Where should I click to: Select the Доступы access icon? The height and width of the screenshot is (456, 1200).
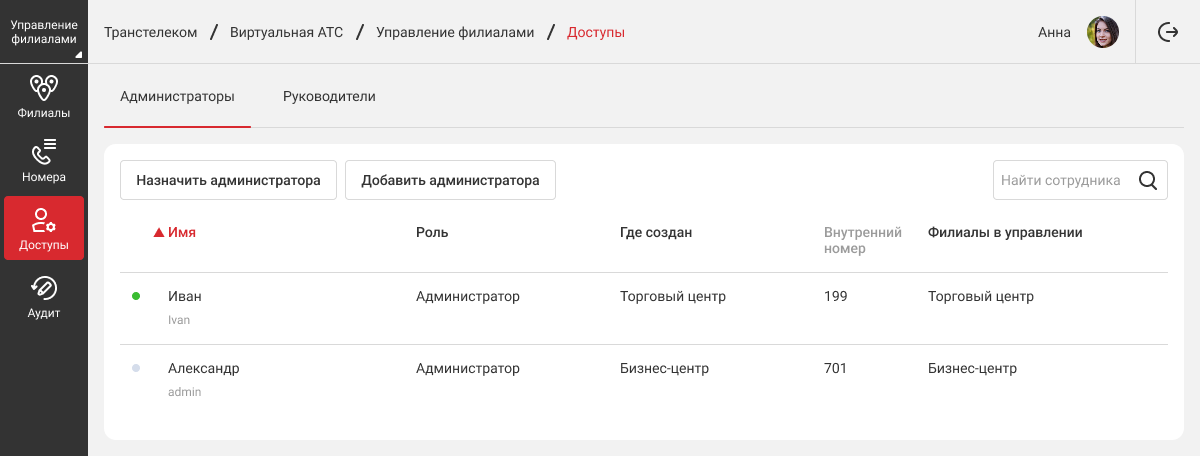click(x=44, y=220)
